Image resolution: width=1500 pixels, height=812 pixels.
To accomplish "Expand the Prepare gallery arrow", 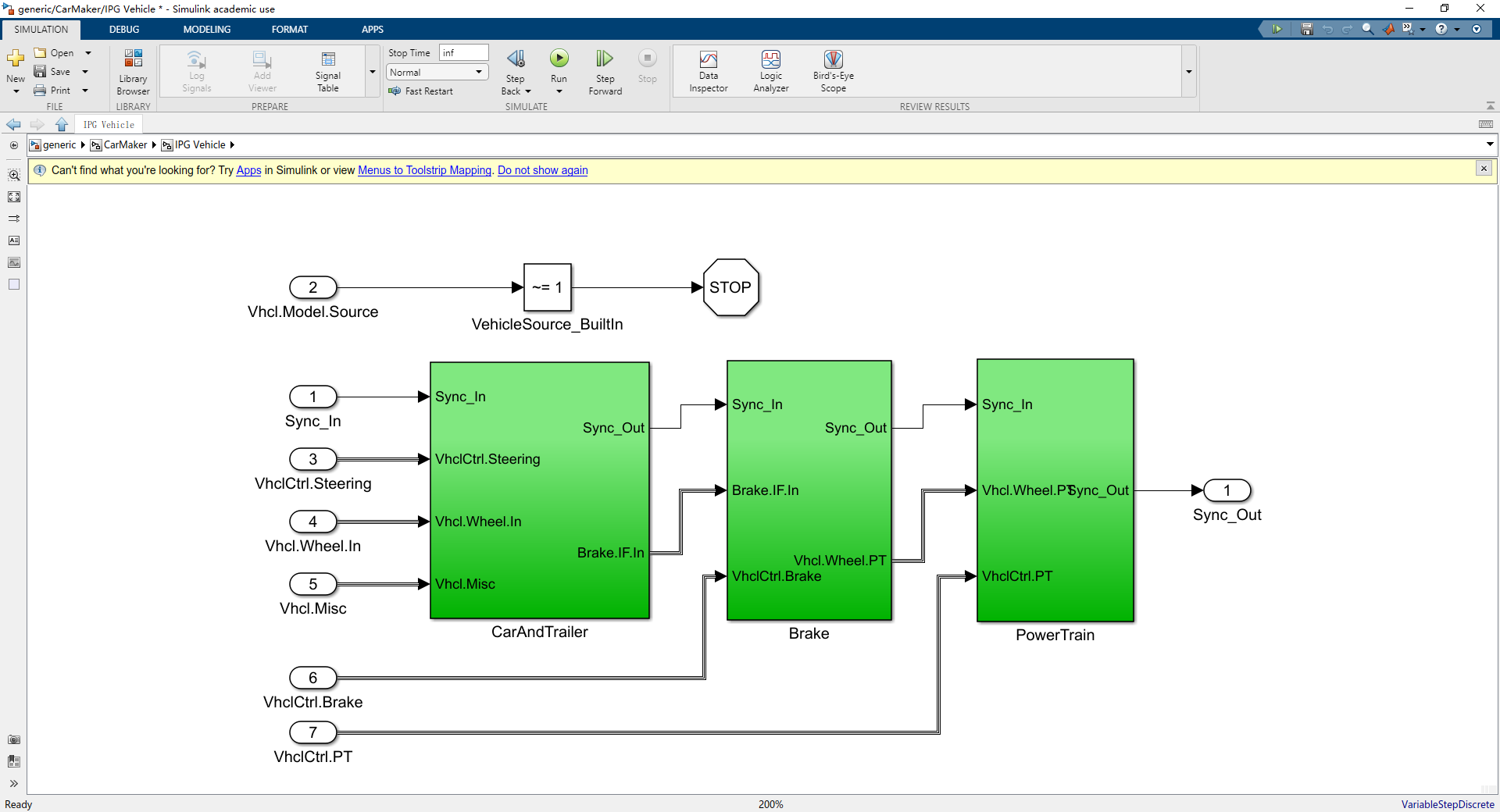I will (x=373, y=72).
